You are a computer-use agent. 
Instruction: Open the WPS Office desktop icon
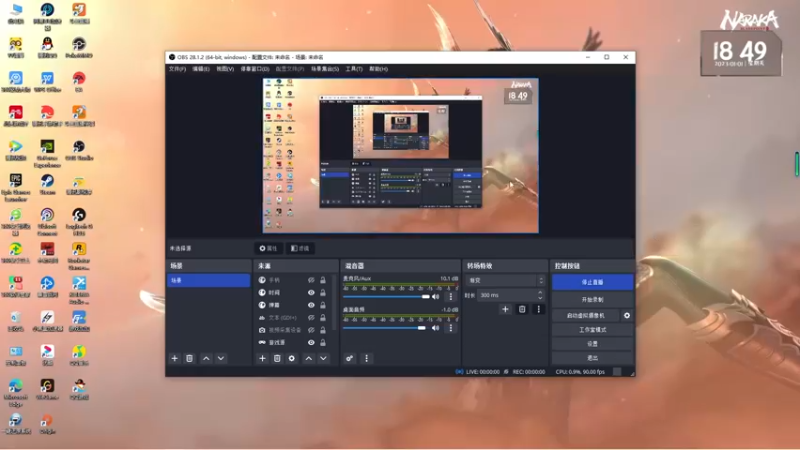[x=47, y=82]
